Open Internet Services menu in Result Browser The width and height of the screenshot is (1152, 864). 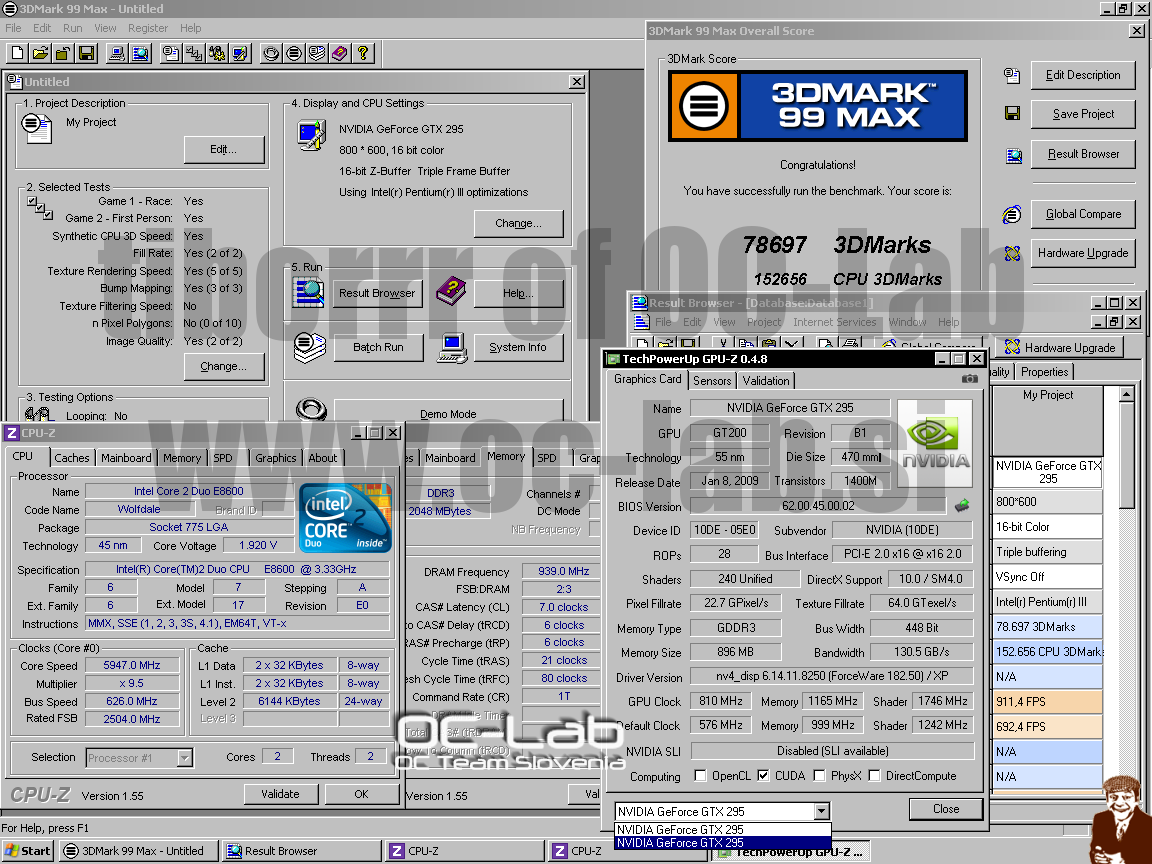pyautogui.click(x=835, y=322)
